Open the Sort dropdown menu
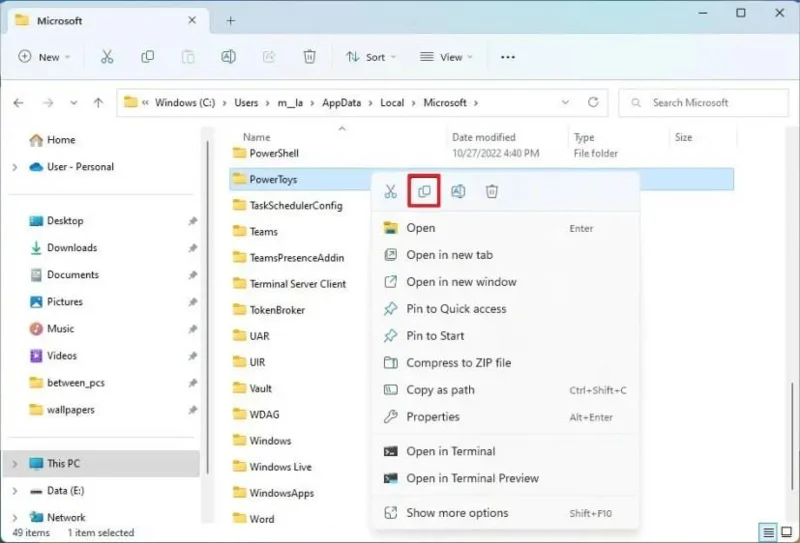The height and width of the screenshot is (543, 800). coord(370,57)
